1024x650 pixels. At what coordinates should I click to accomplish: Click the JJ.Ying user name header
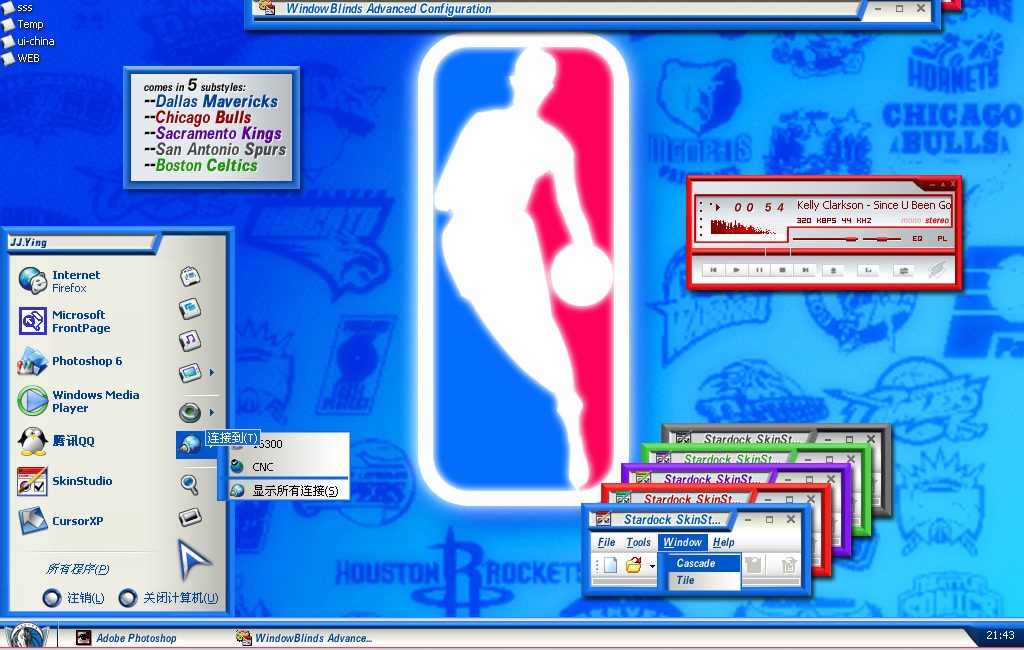(29, 242)
